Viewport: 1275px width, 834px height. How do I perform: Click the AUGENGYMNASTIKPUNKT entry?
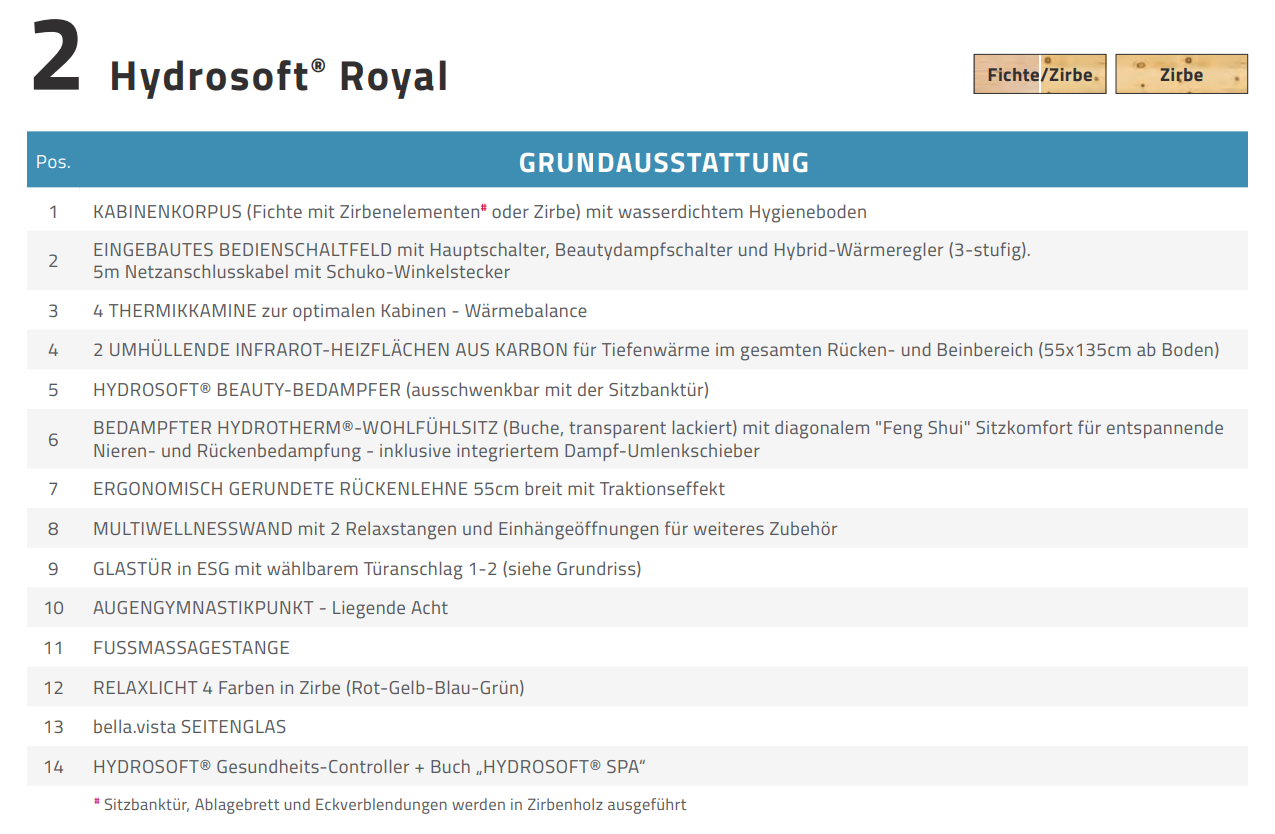pos(270,608)
